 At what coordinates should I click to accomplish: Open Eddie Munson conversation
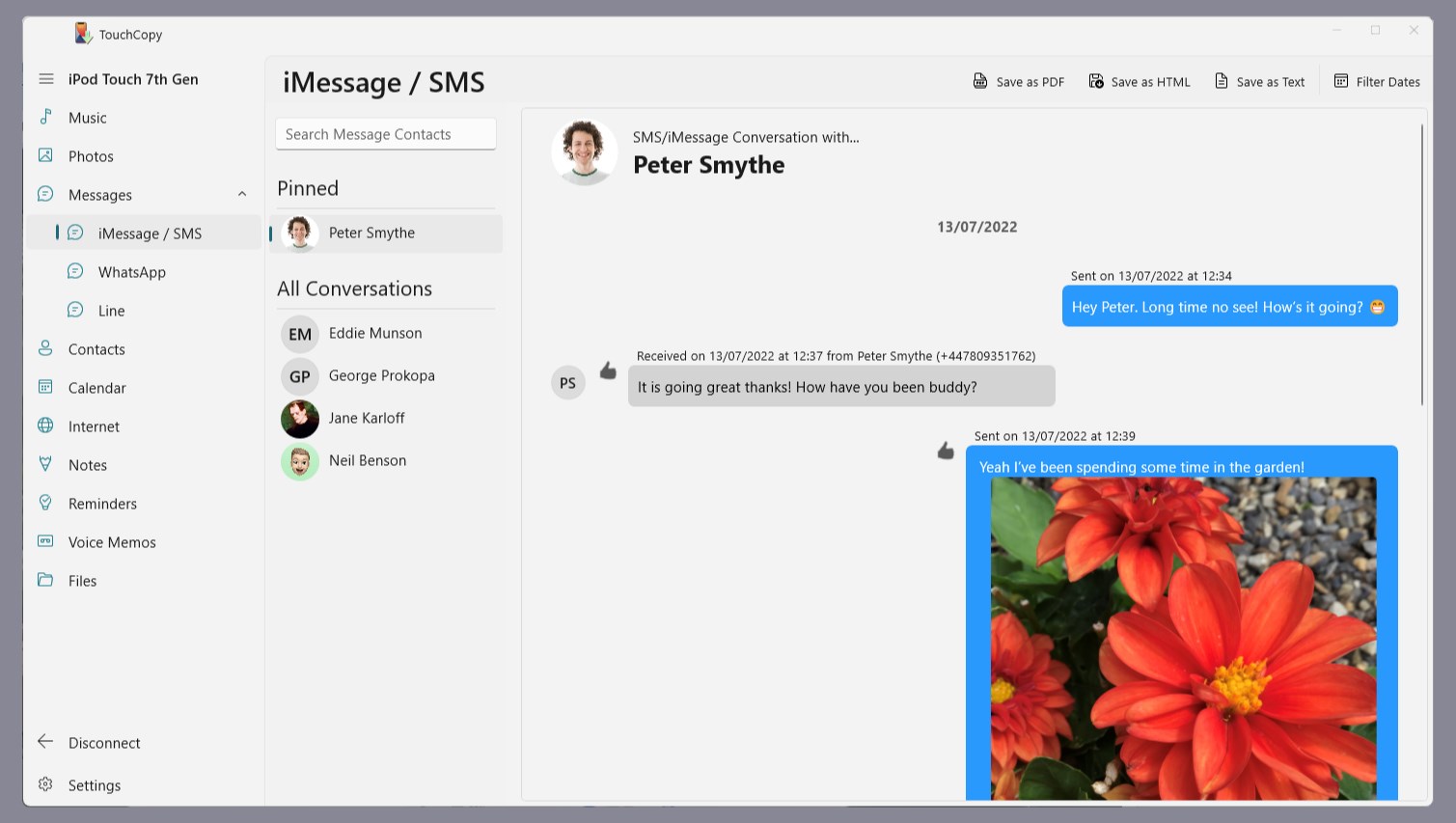(386, 334)
